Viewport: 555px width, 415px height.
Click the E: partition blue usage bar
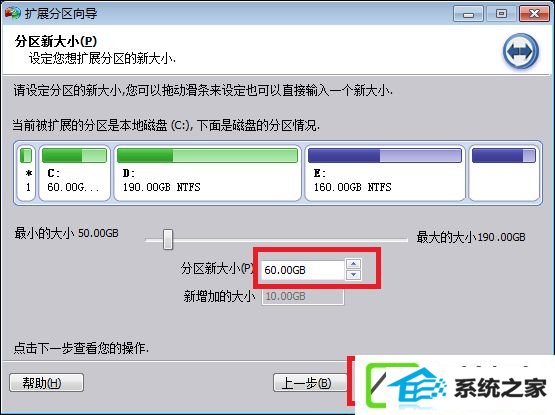385,155
